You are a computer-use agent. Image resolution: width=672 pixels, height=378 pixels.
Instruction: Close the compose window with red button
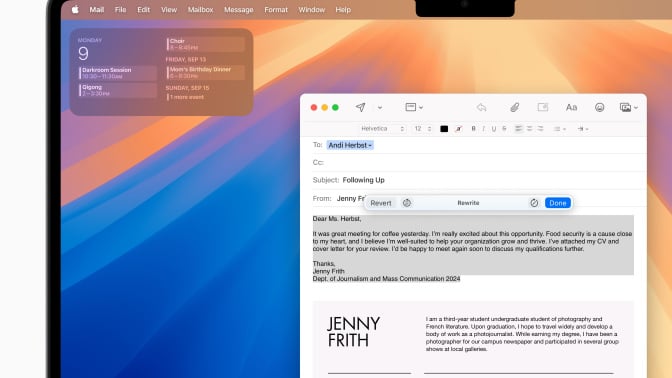tap(314, 108)
